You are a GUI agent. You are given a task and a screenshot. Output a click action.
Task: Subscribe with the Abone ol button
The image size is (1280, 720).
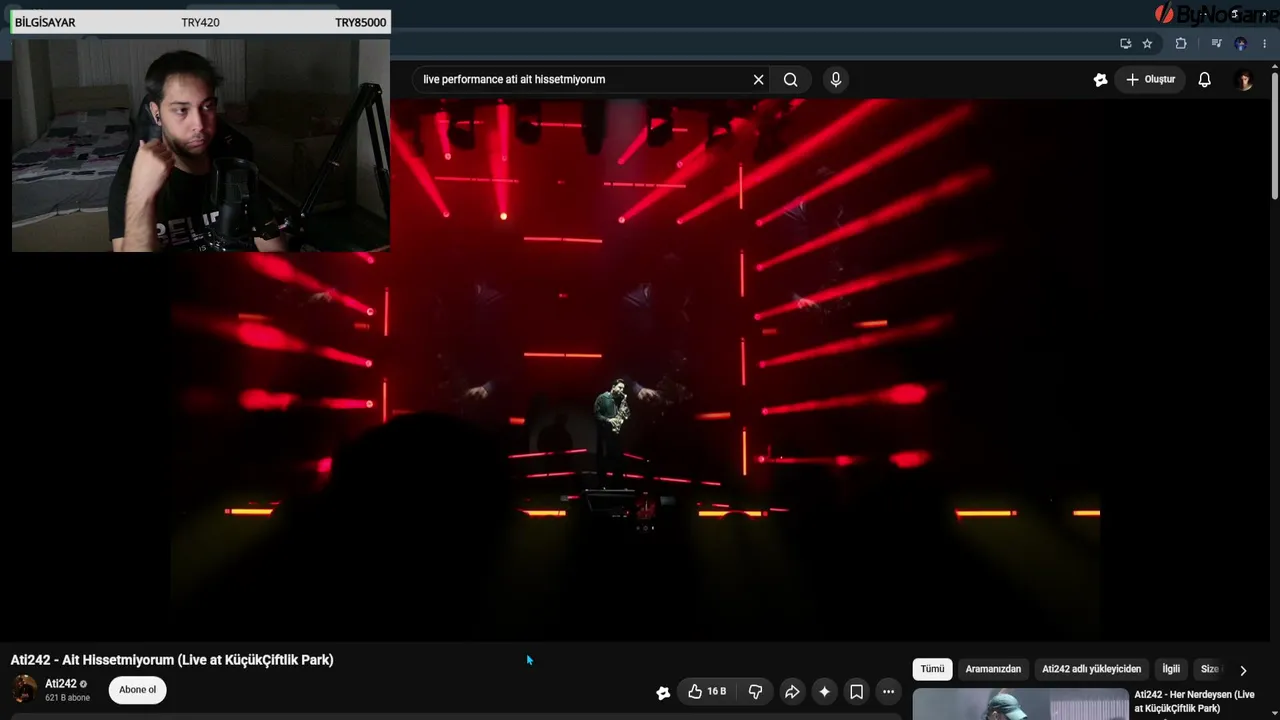pos(138,690)
